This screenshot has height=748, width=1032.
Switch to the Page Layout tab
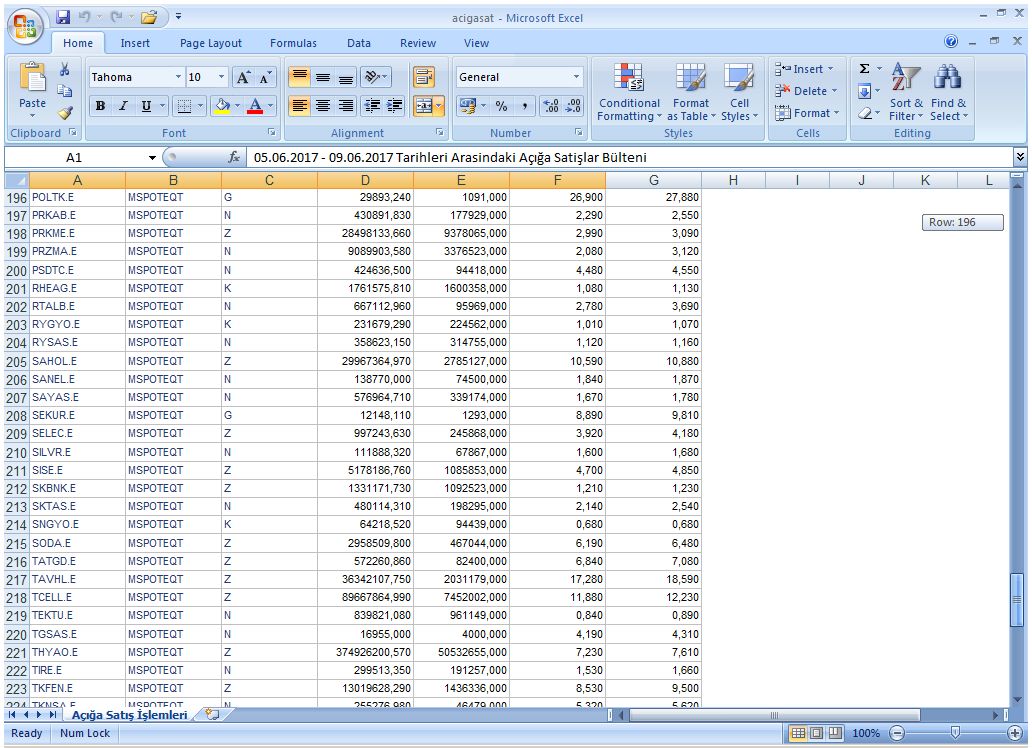click(x=210, y=43)
